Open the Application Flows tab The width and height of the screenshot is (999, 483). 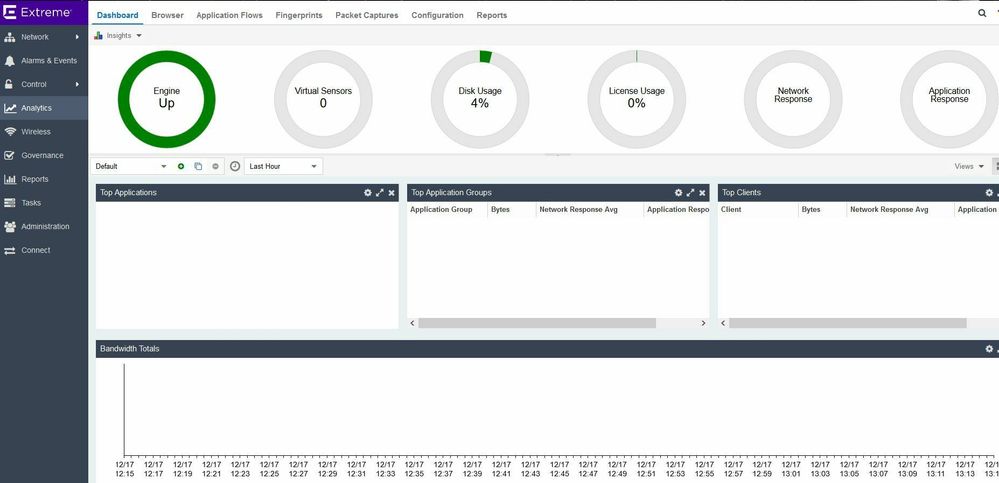(x=229, y=15)
